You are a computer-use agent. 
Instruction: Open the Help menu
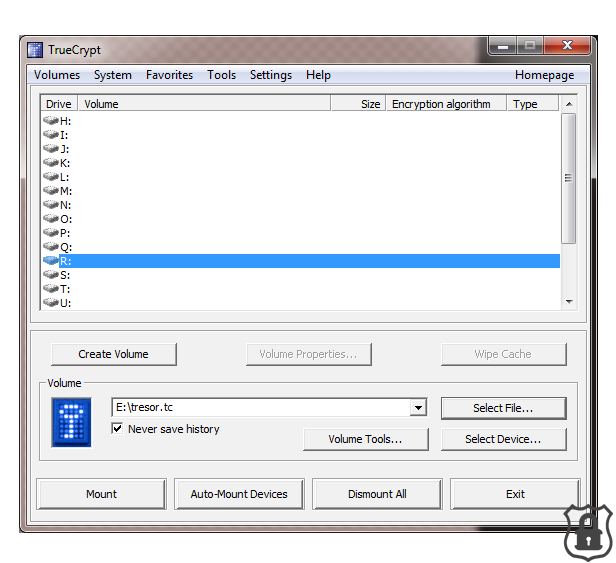point(318,75)
